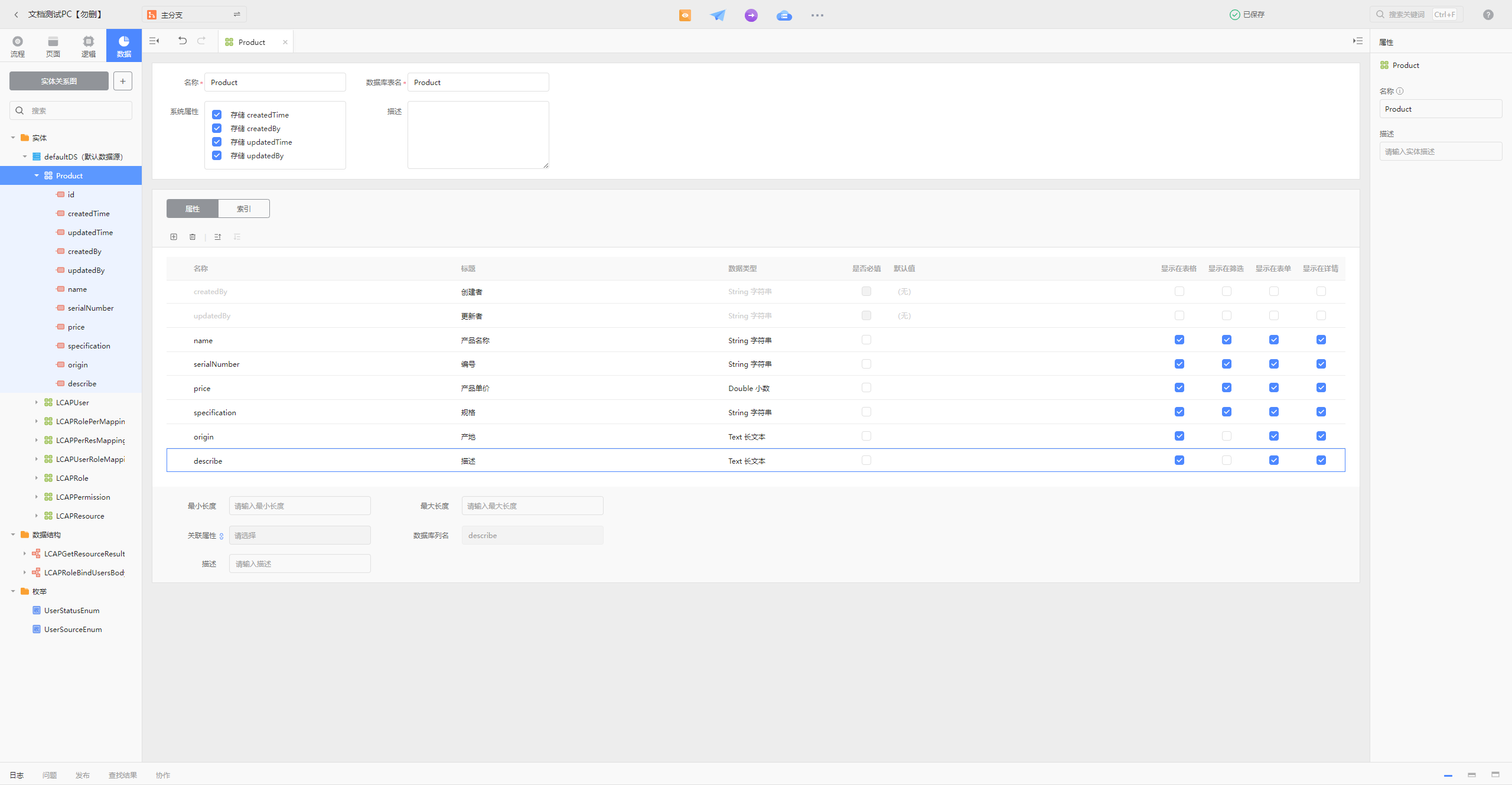The image size is (1512, 785).
Task: Uncheck 存储 updatedBy checkbox
Action: (x=217, y=155)
